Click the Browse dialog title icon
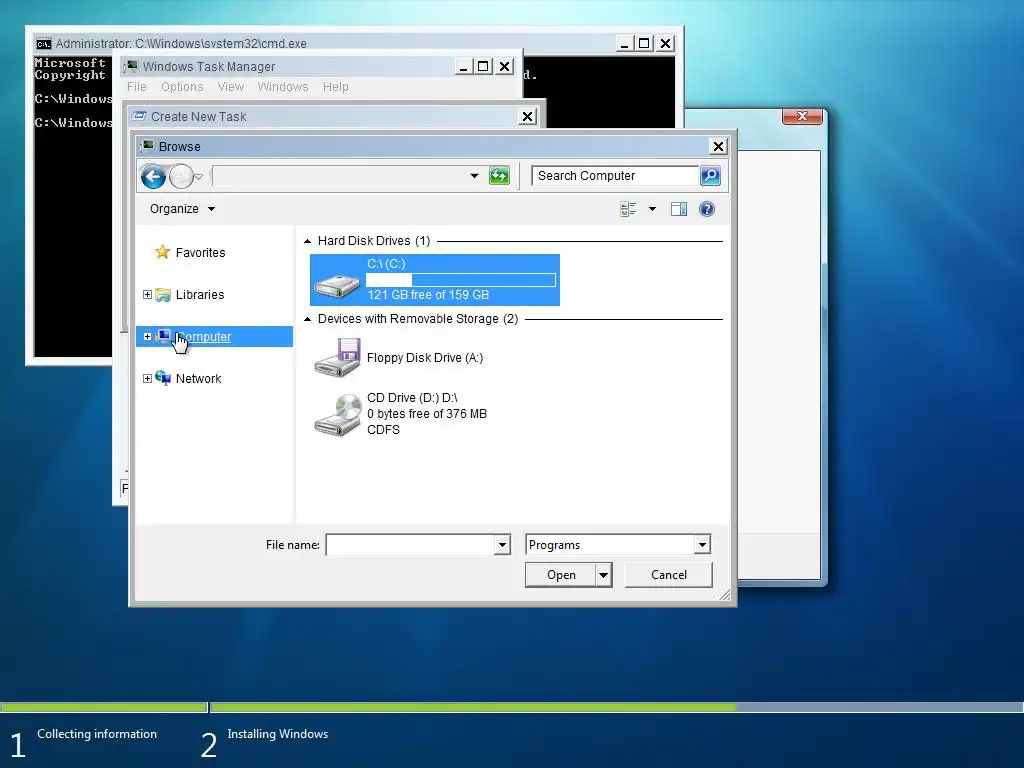This screenshot has width=1024, height=768. pyautogui.click(x=148, y=146)
